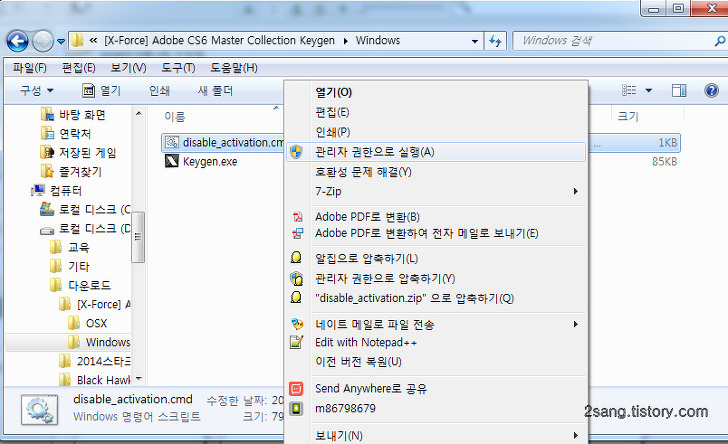728x444 pixels.
Task: Choose 이전 버전 복원(U)
Action: [436, 361]
